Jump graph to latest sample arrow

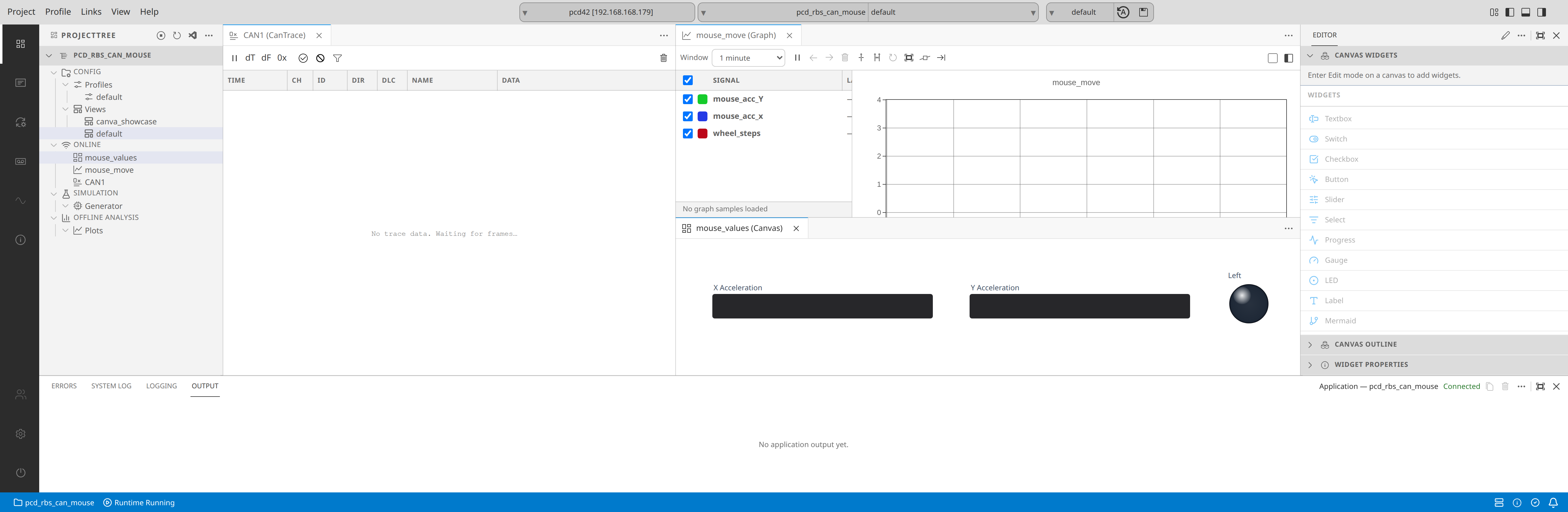coord(941,58)
